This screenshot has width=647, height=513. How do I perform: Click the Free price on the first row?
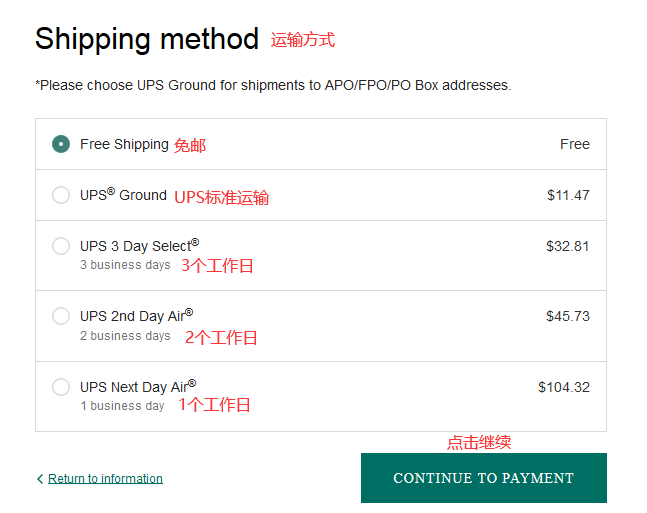pyautogui.click(x=574, y=144)
